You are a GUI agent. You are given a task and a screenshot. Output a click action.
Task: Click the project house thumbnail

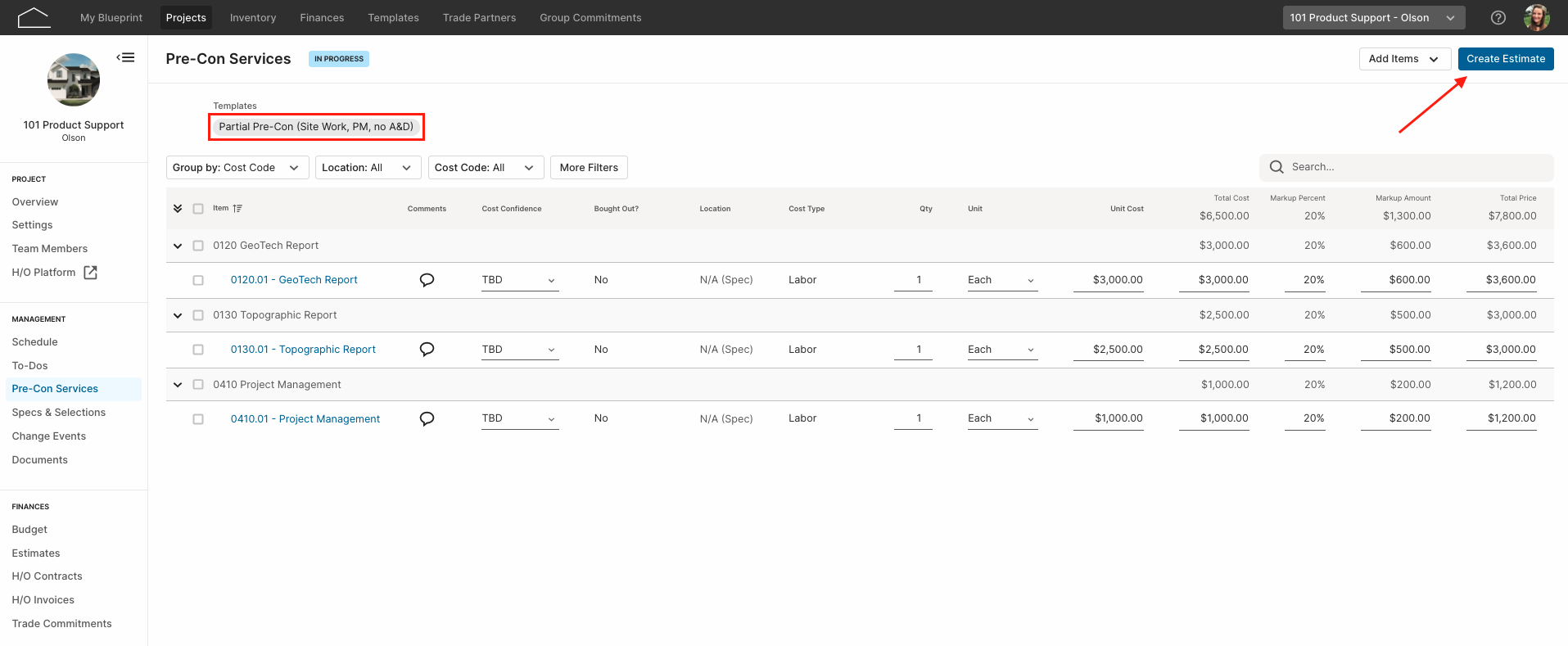(x=74, y=79)
